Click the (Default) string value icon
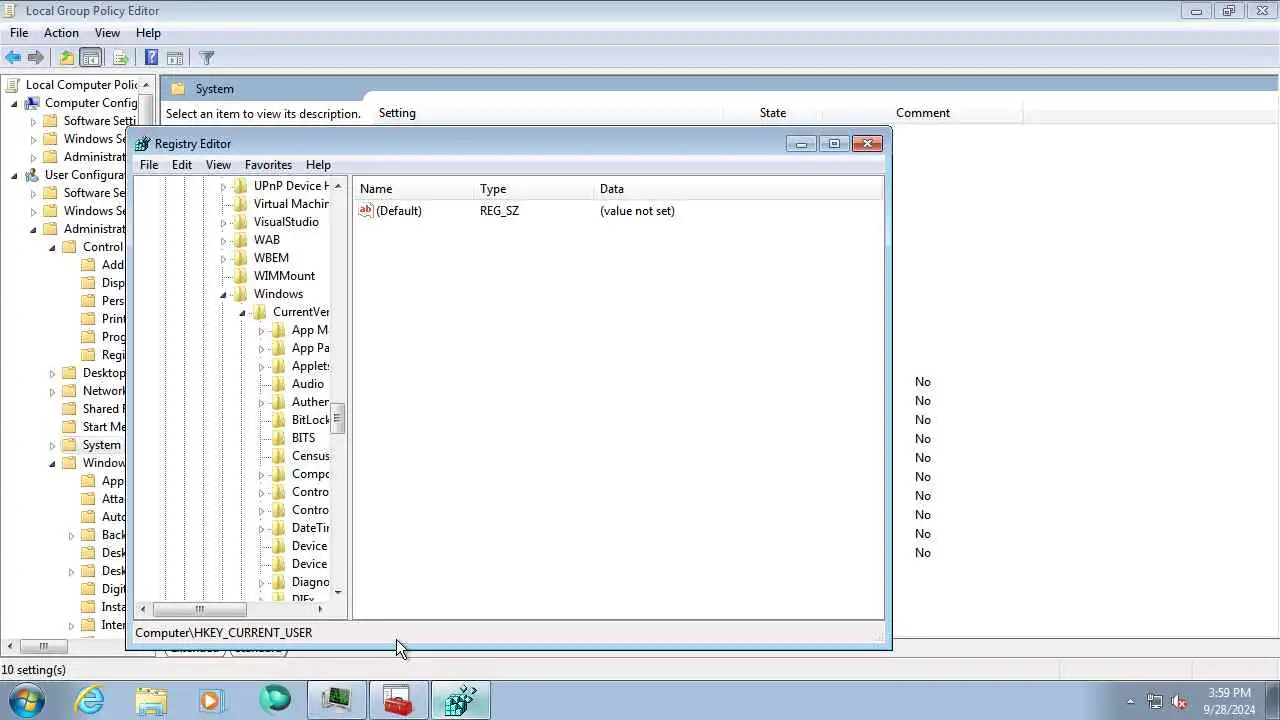 (x=366, y=211)
